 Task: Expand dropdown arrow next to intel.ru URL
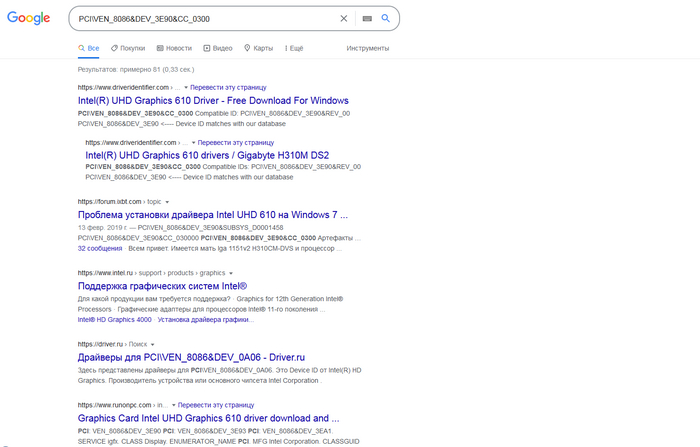(231, 273)
